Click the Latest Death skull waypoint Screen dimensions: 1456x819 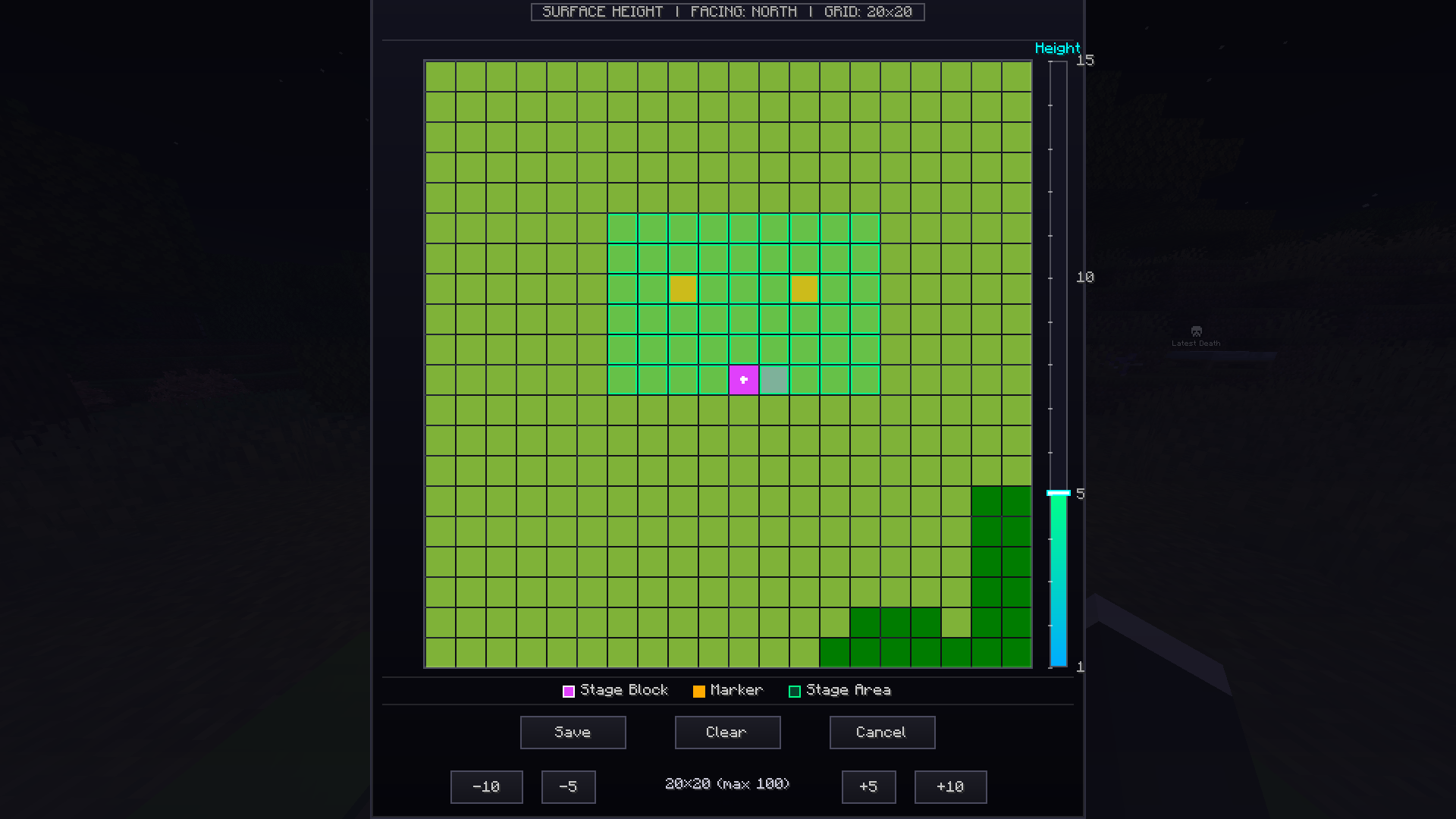click(1197, 331)
